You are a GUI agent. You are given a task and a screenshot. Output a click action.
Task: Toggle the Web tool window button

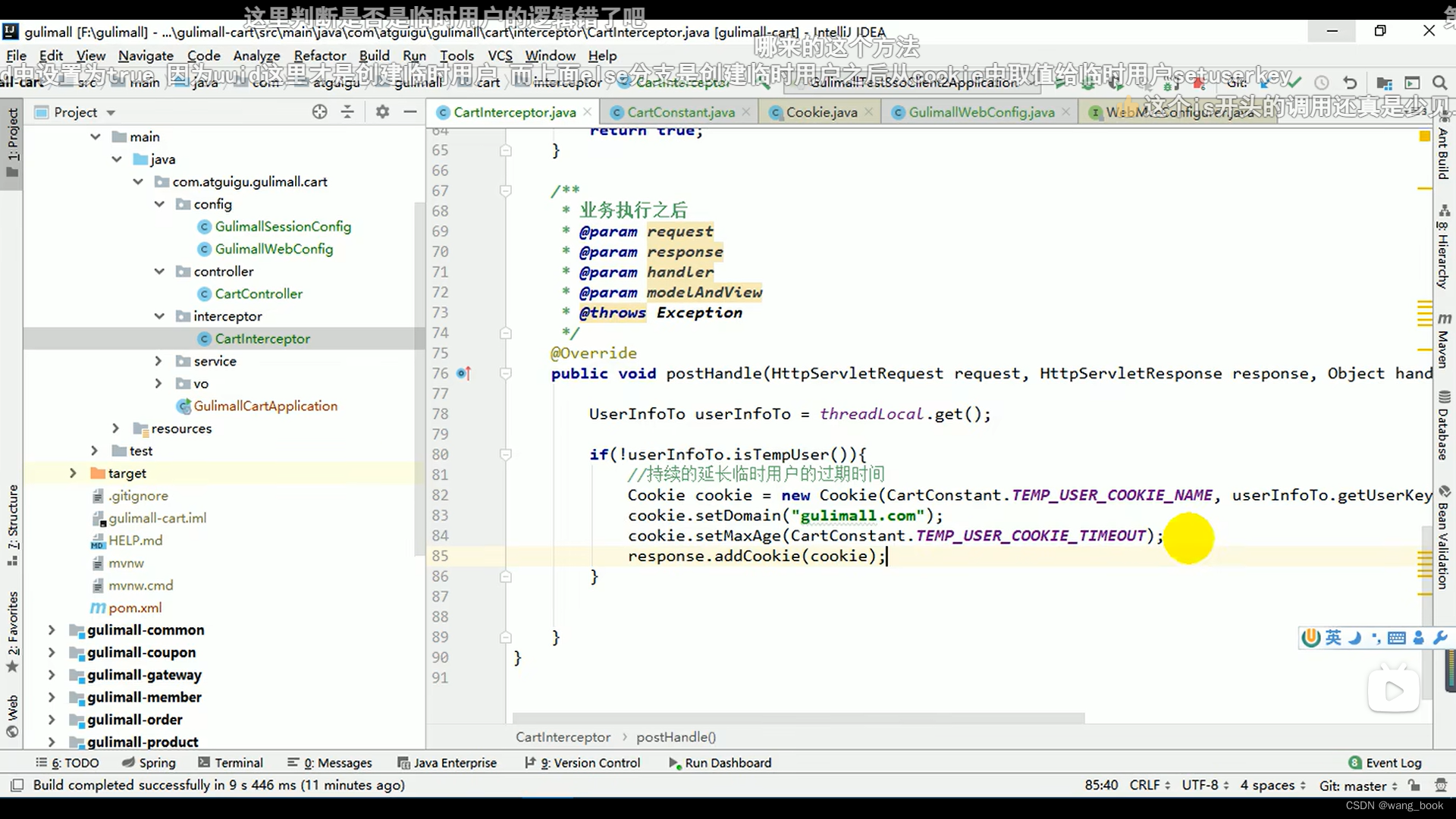[x=12, y=716]
